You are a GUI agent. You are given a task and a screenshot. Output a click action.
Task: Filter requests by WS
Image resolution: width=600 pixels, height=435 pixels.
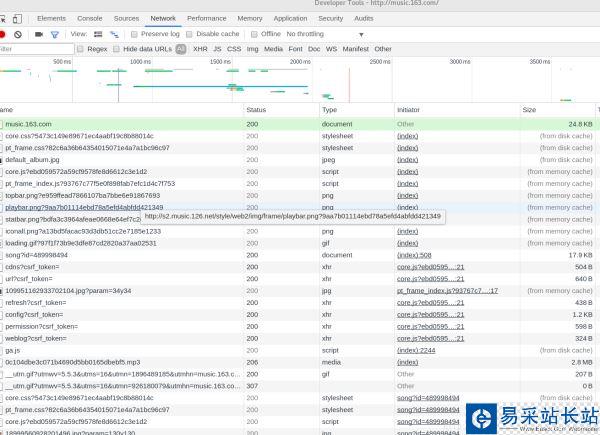[331, 49]
